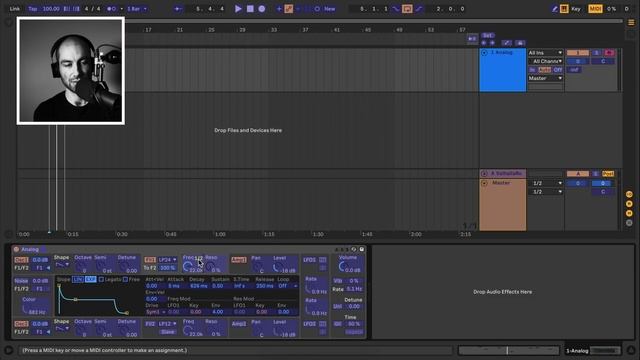The image size is (640, 360).
Task: Activate the Punch-In switch
Action: (396, 9)
